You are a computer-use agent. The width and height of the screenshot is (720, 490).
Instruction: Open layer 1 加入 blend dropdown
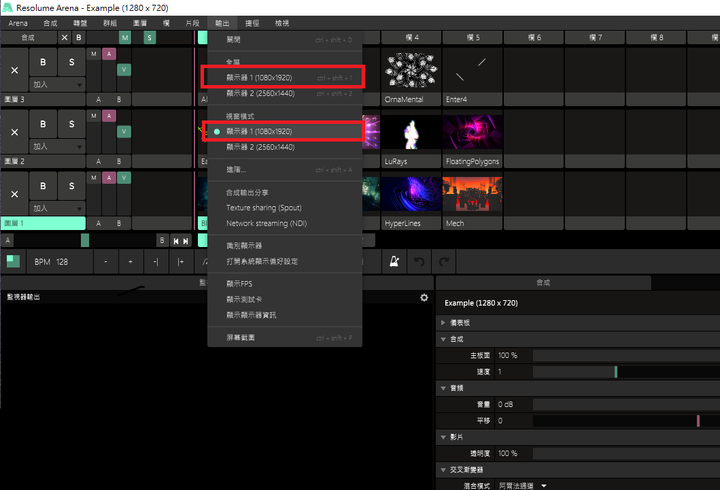tap(57, 208)
